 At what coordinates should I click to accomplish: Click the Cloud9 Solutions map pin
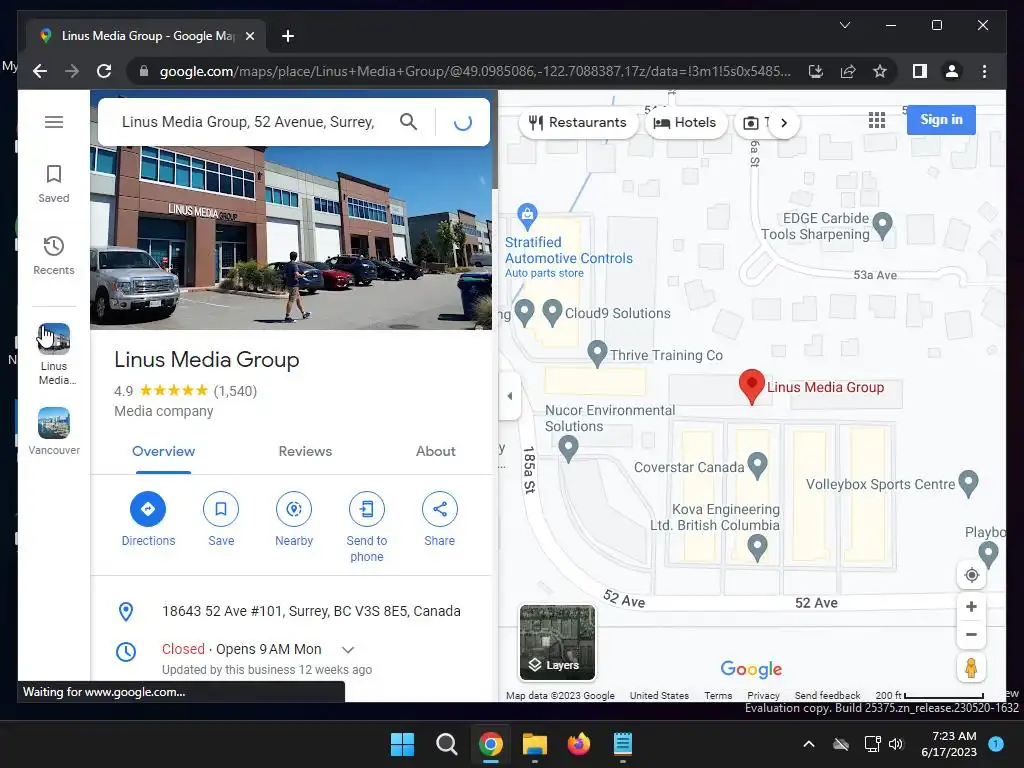pos(552,313)
